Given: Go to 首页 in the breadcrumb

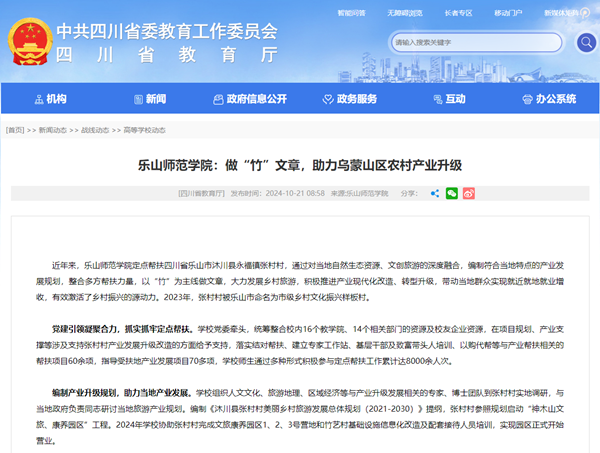Looking at the screenshot, I should click(15, 130).
